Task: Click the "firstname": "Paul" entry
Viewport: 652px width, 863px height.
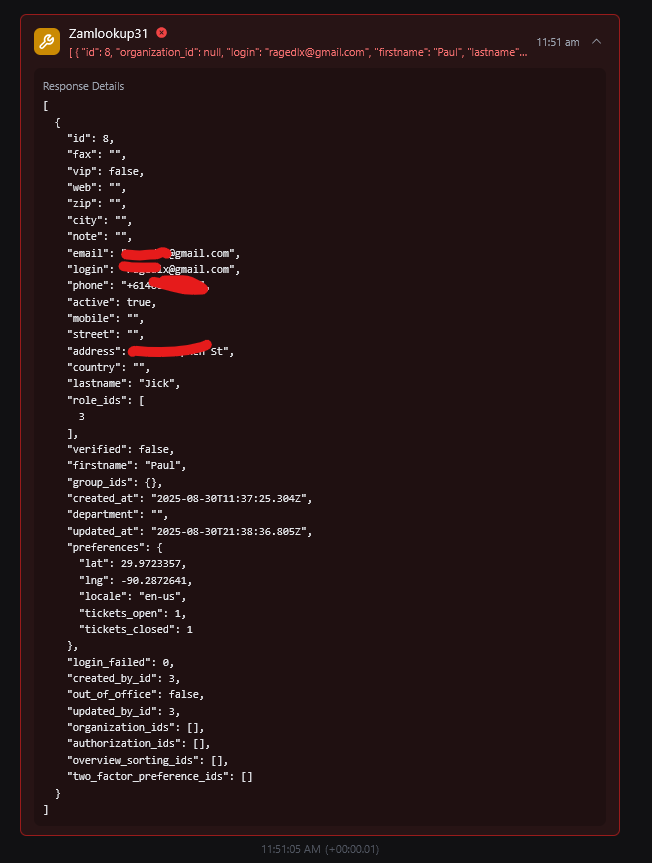Action: [127, 466]
